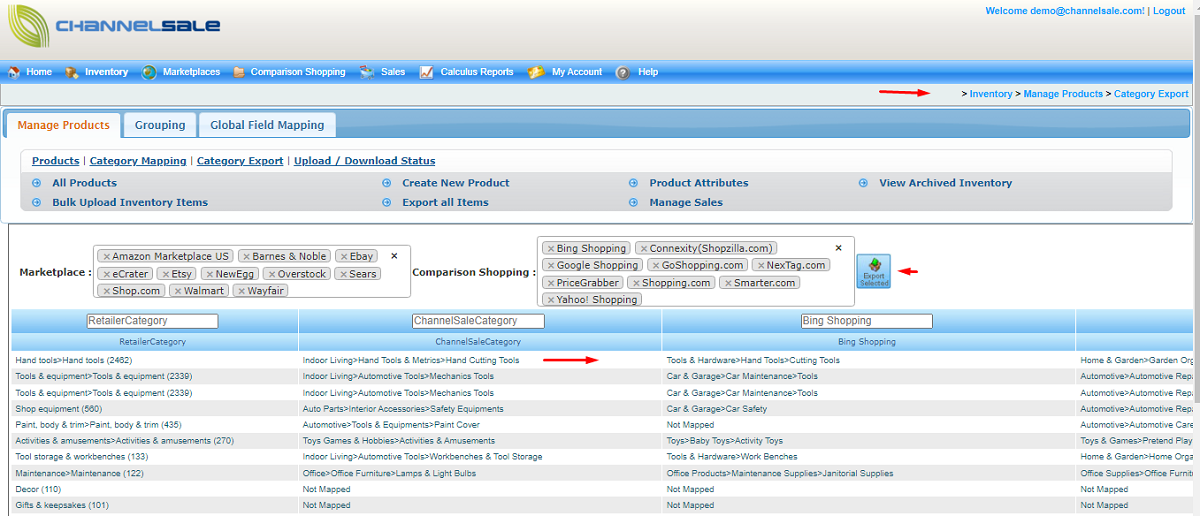Click the Inventory nav icon
The image size is (1200, 516).
pyautogui.click(x=72, y=72)
